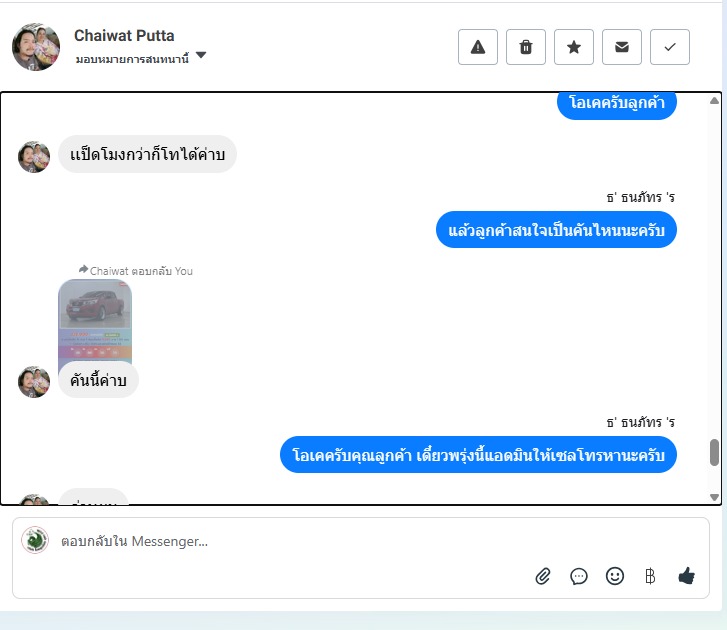The image size is (727, 630).
Task: Delete conversation using trash icon
Action: (526, 47)
